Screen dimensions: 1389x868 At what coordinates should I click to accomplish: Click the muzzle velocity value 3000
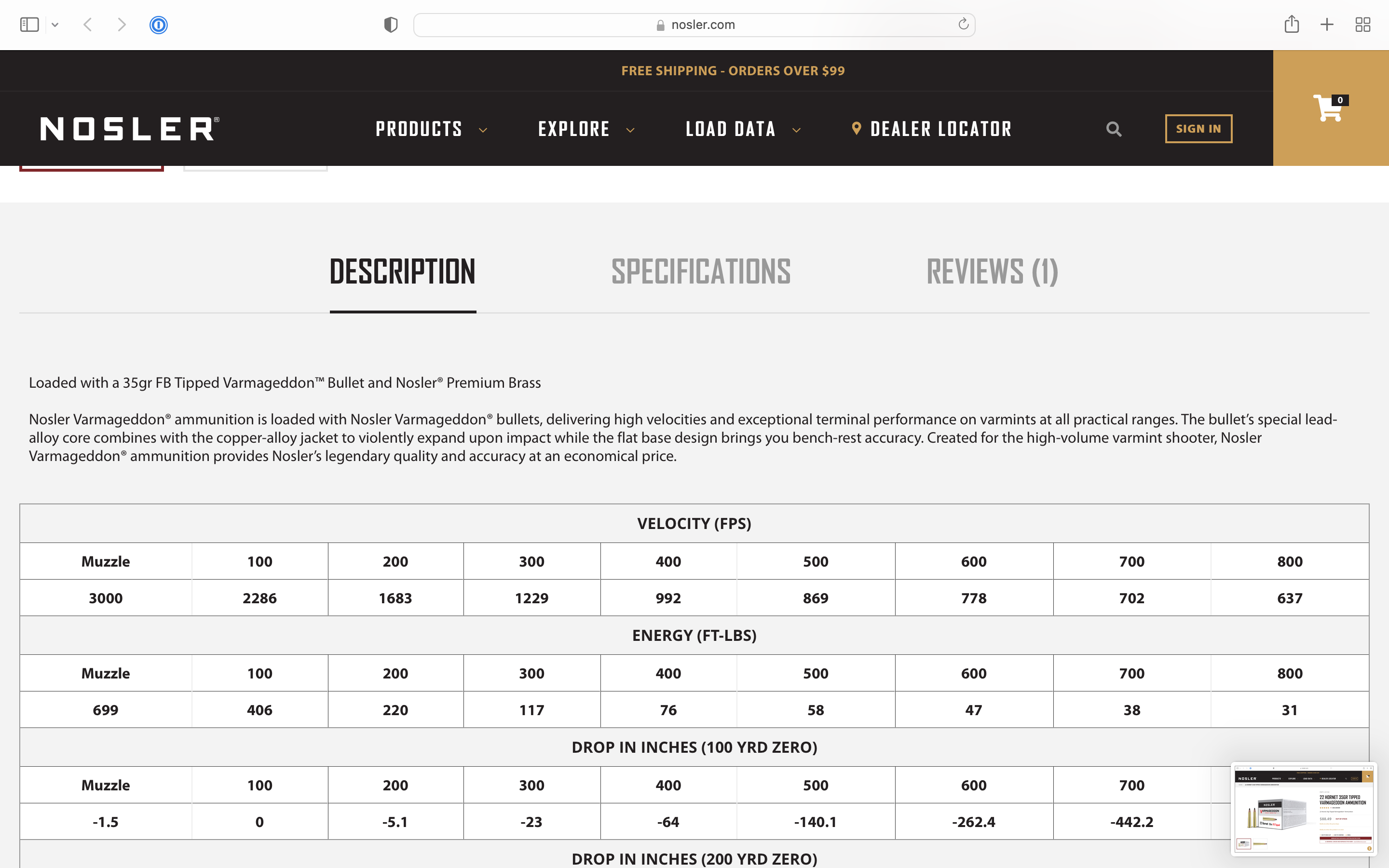(x=106, y=598)
